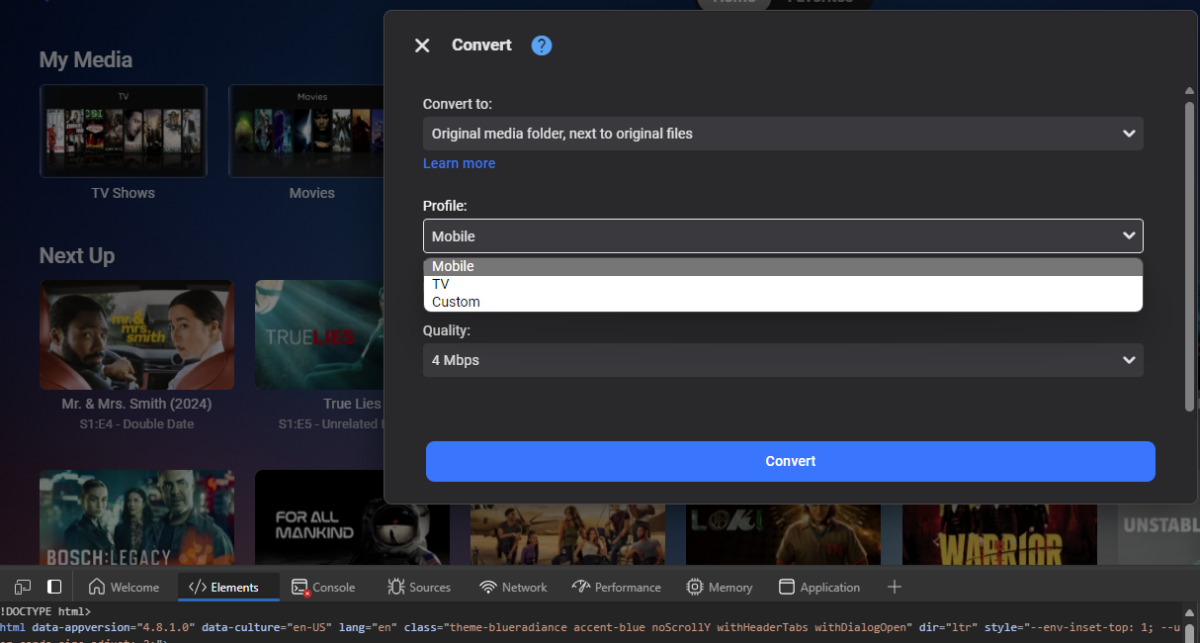Screen dimensions: 1200x643
Task: Click the Console error badge icon
Action: click(306, 592)
